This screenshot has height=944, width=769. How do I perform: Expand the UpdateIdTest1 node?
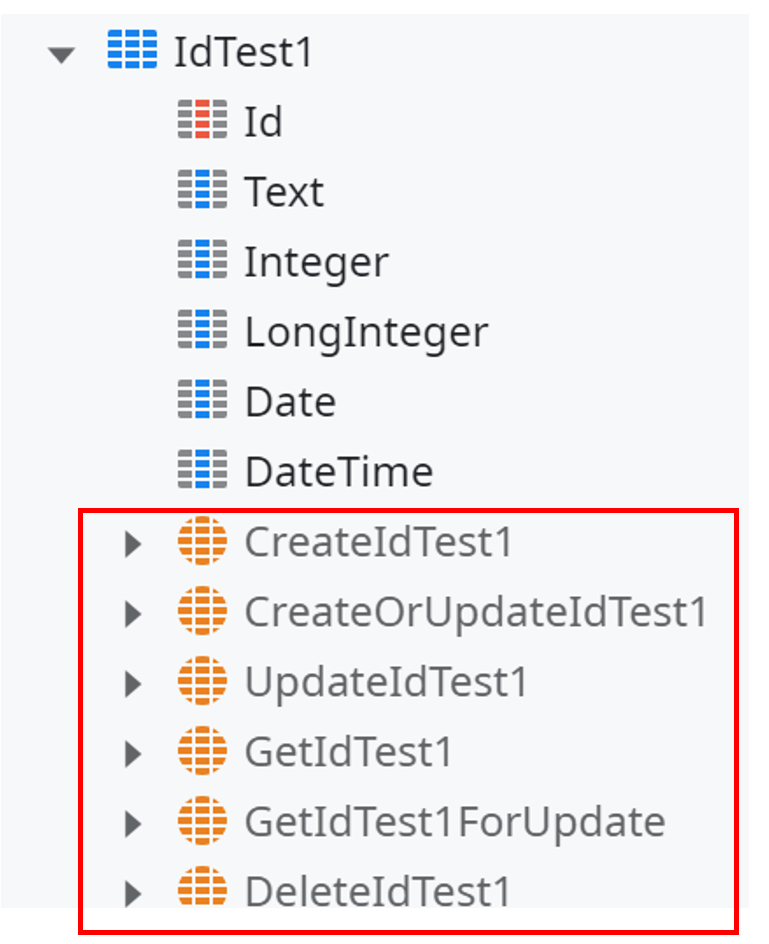coord(131,681)
